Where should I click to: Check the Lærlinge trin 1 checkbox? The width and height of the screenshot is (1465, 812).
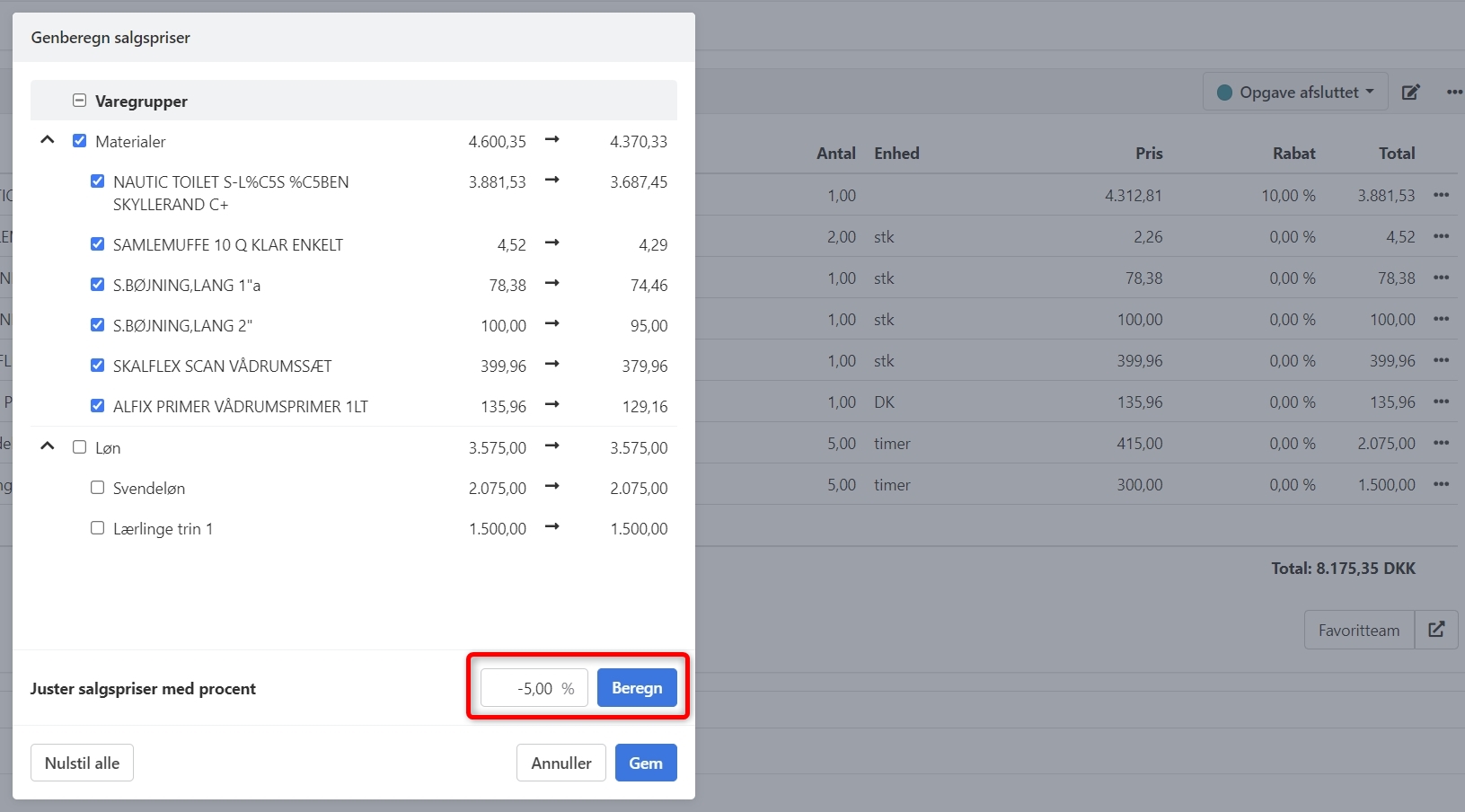98,528
